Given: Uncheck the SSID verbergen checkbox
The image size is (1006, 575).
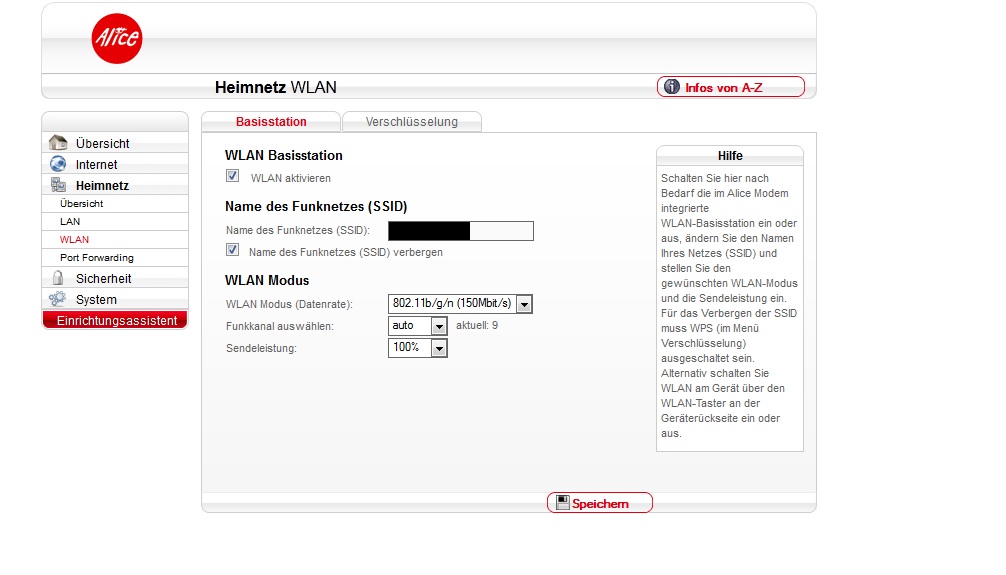Looking at the screenshot, I should click(233, 250).
